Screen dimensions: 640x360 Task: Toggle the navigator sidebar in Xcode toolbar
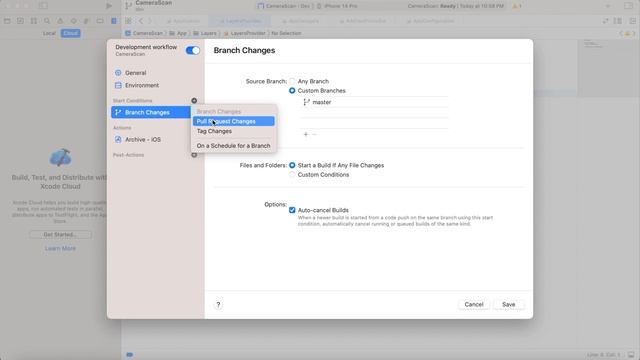[x=43, y=6]
